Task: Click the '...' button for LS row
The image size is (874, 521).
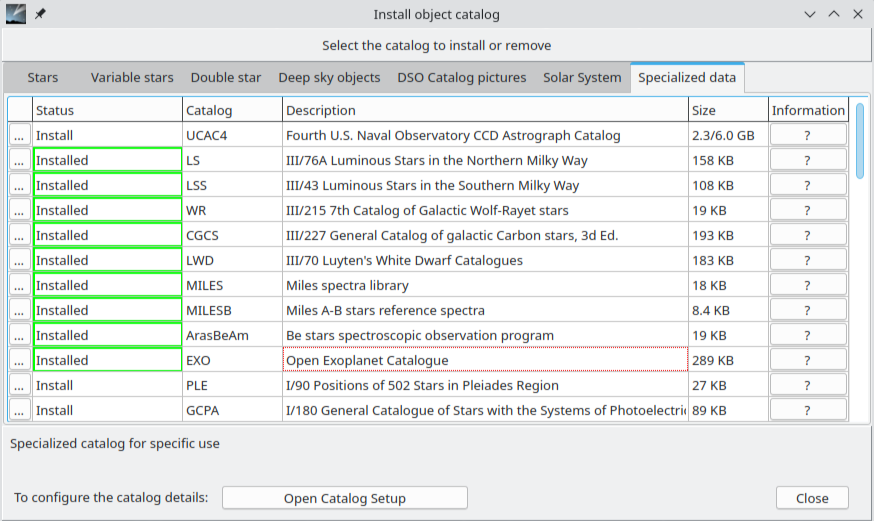Action: pos(20,160)
